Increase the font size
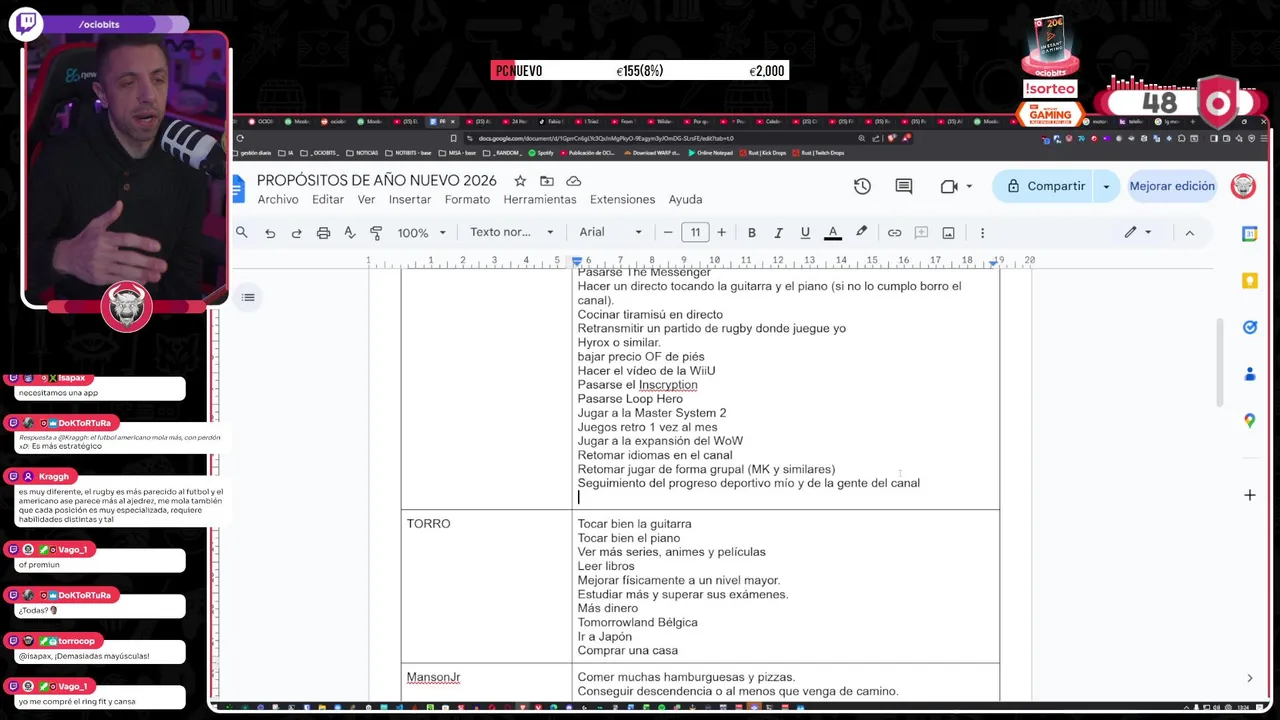1280x720 pixels. click(721, 232)
